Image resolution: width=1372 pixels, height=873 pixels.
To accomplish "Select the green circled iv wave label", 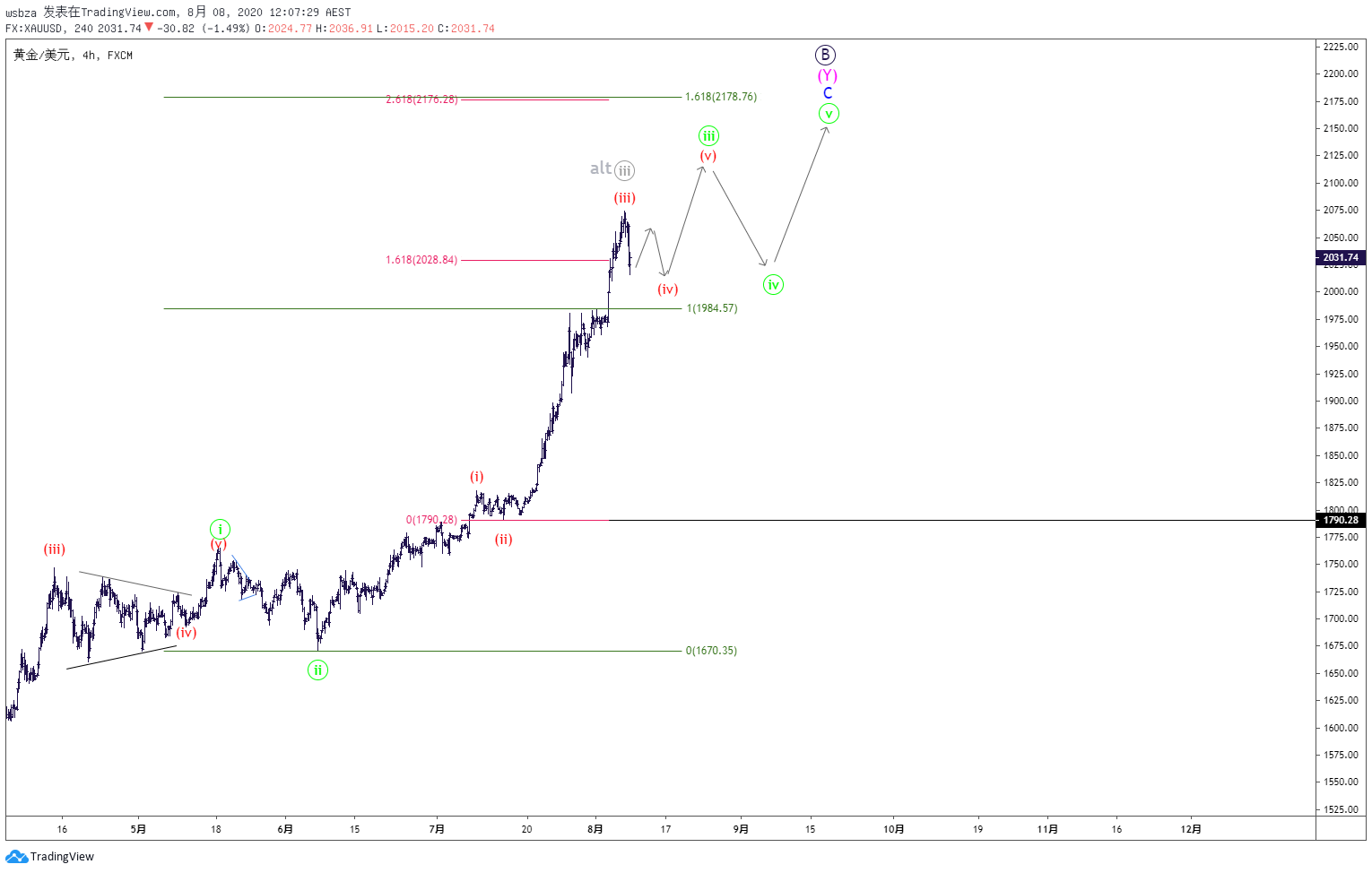I will pyautogui.click(x=773, y=285).
